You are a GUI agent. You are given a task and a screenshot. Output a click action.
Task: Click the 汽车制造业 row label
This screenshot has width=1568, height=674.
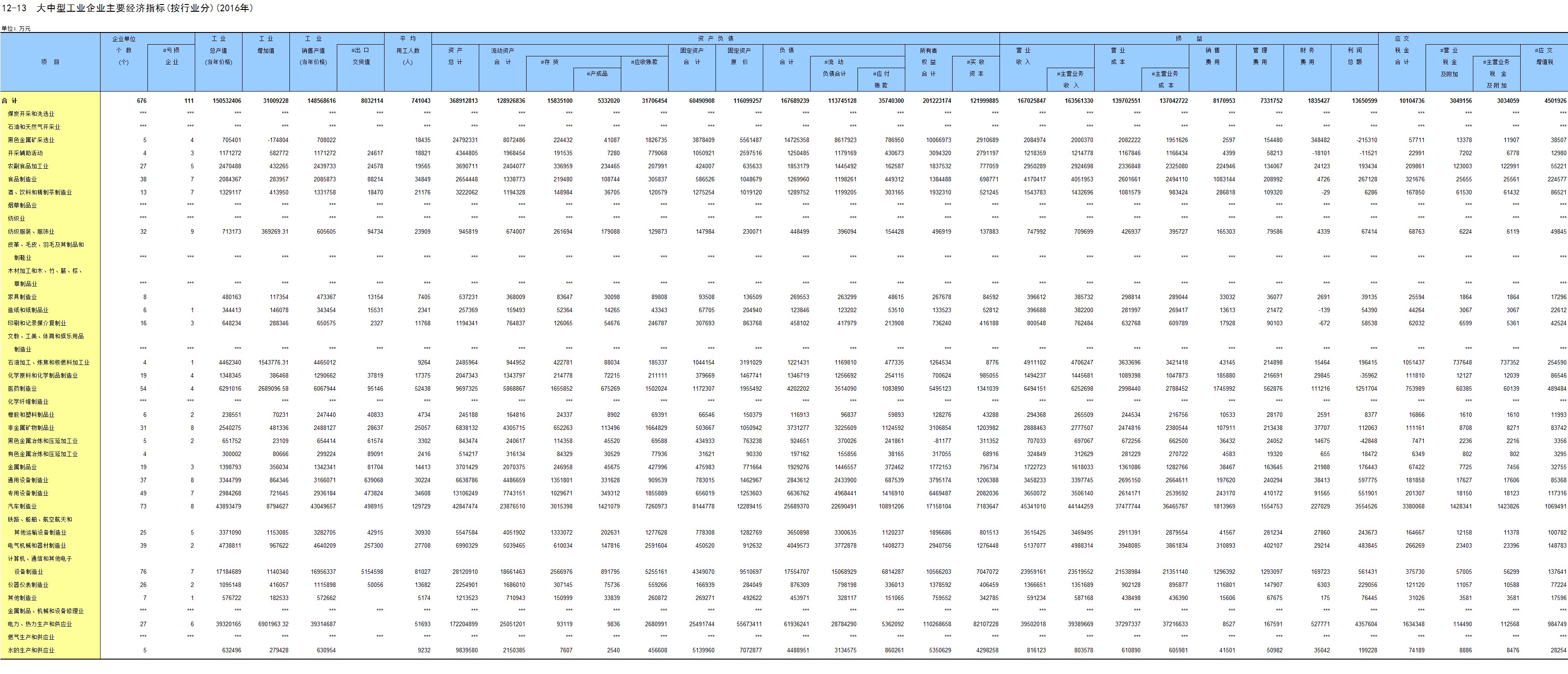click(22, 507)
